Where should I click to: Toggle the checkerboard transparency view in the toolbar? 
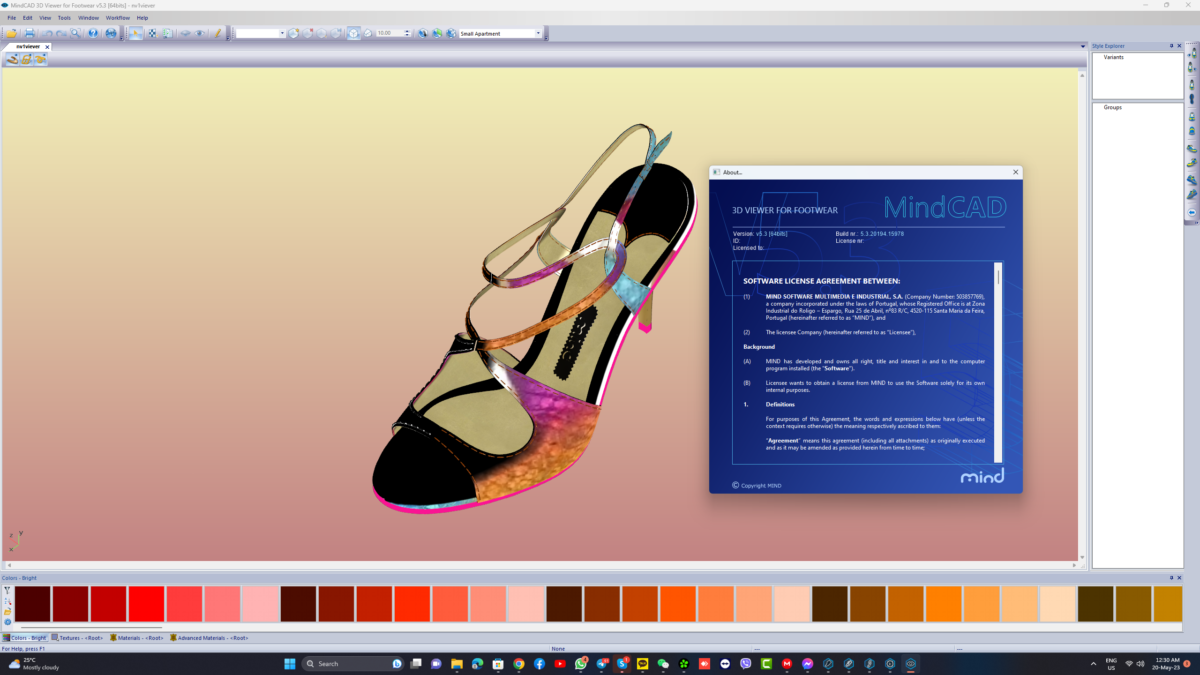tap(152, 32)
